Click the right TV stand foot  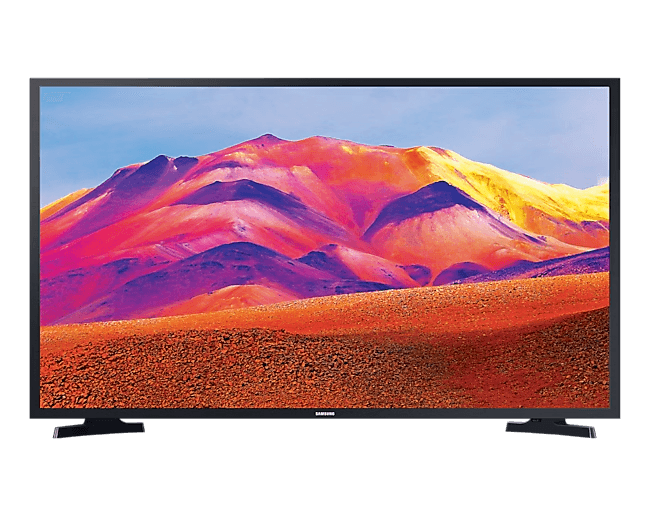[x=551, y=428]
